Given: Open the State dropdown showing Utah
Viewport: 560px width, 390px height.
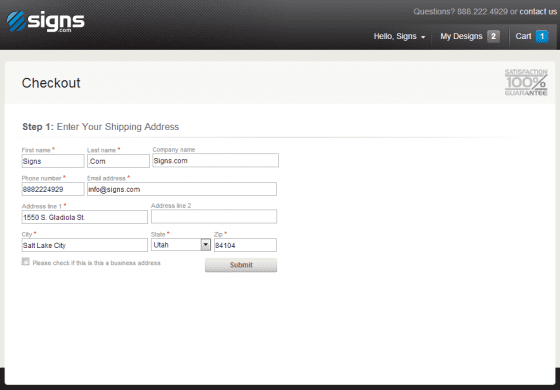Looking at the screenshot, I should 181,245.
